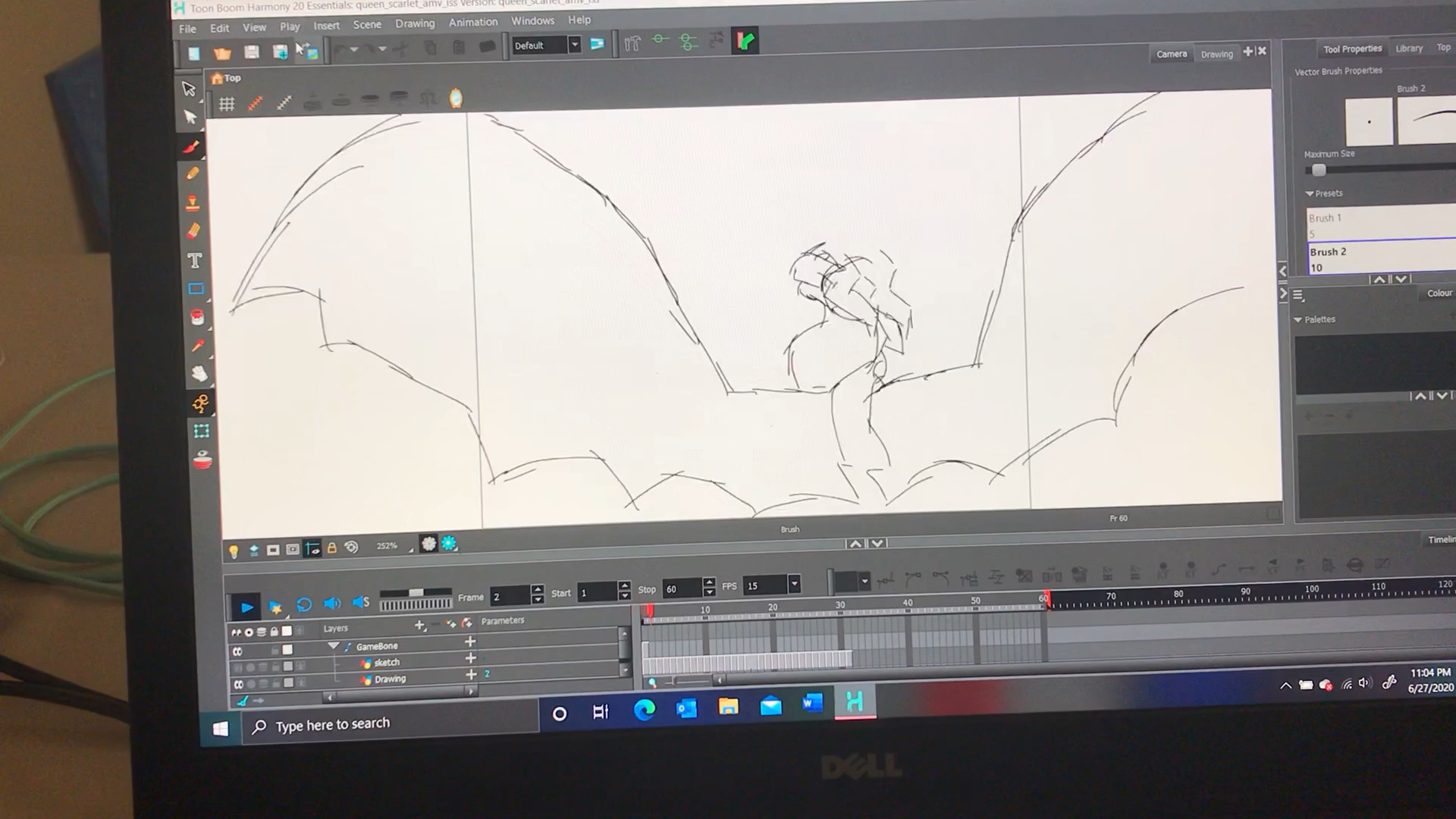Open the Undo history dropdown arrow

click(x=353, y=50)
